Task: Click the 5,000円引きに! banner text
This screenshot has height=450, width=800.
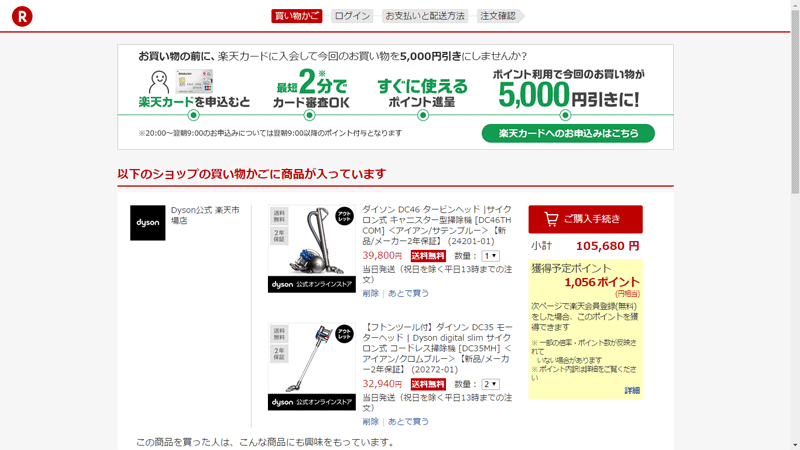Action: (568, 95)
